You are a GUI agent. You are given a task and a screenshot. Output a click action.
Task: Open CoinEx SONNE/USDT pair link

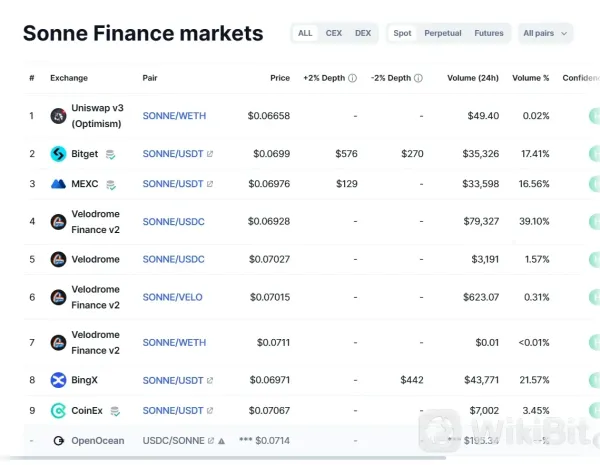point(173,411)
